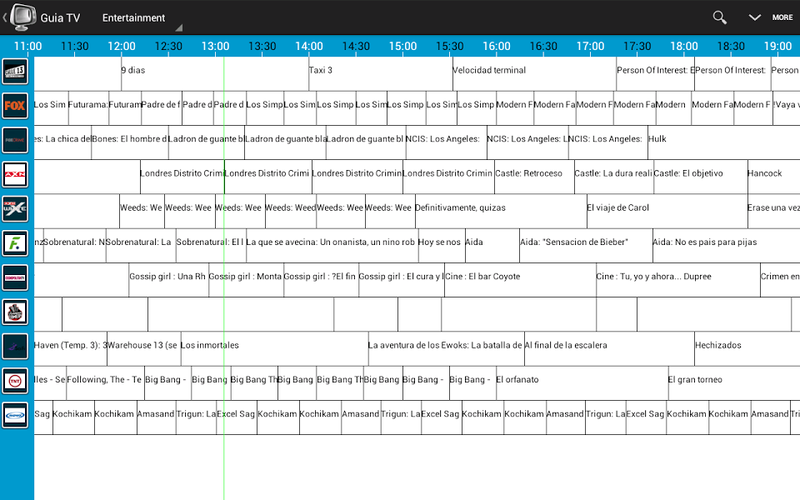This screenshot has height=500, width=800.
Task: Select the 17:30 time marker
Action: click(x=637, y=46)
